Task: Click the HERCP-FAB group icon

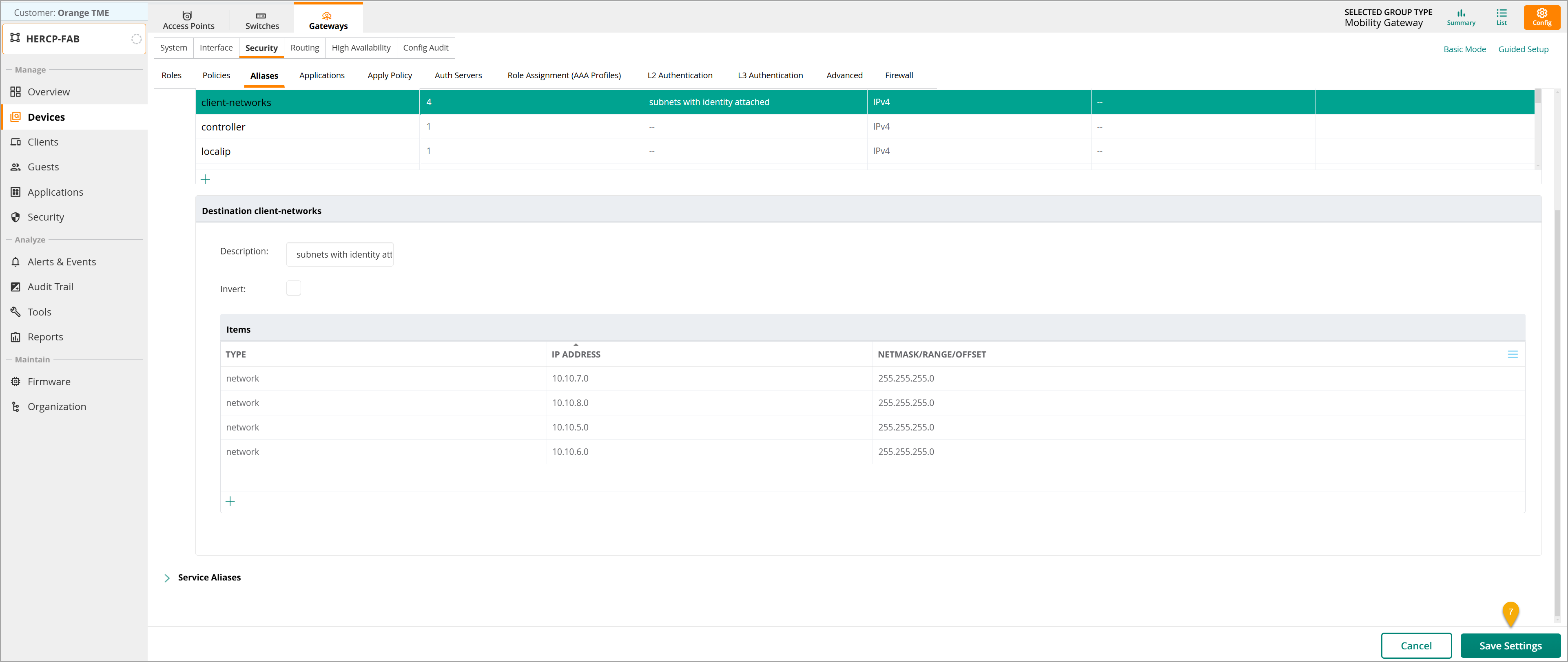Action: (x=15, y=38)
